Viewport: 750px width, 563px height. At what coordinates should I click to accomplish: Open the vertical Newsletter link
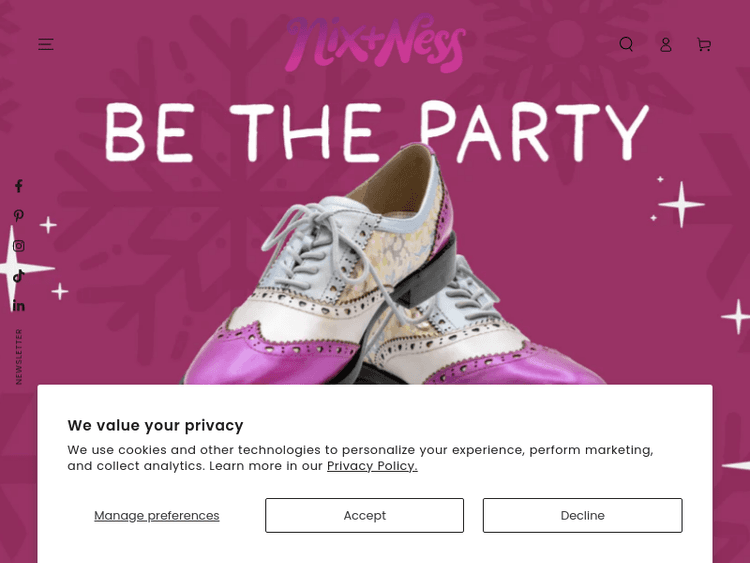pyautogui.click(x=19, y=356)
